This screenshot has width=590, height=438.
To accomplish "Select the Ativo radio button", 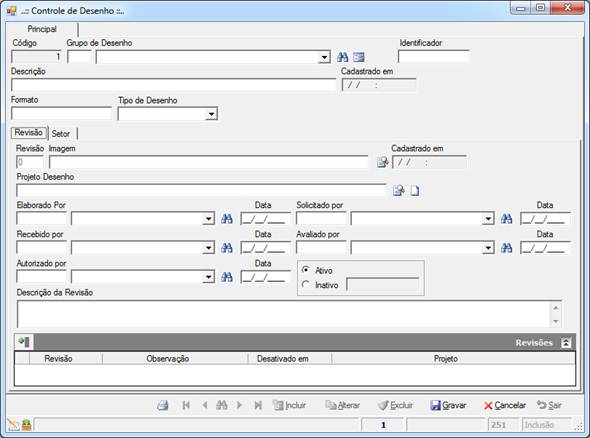I will click(x=306, y=270).
